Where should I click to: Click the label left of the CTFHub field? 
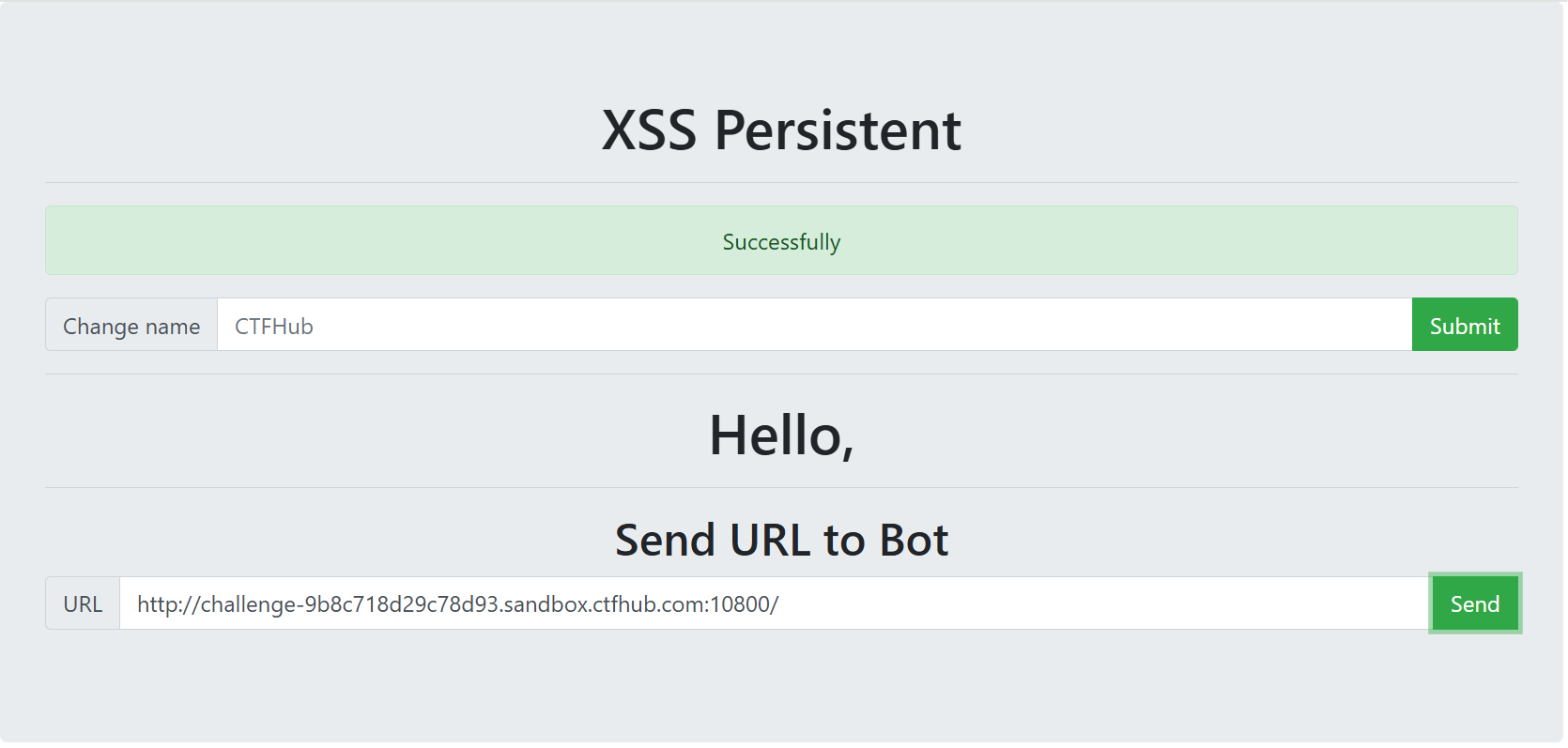click(131, 326)
